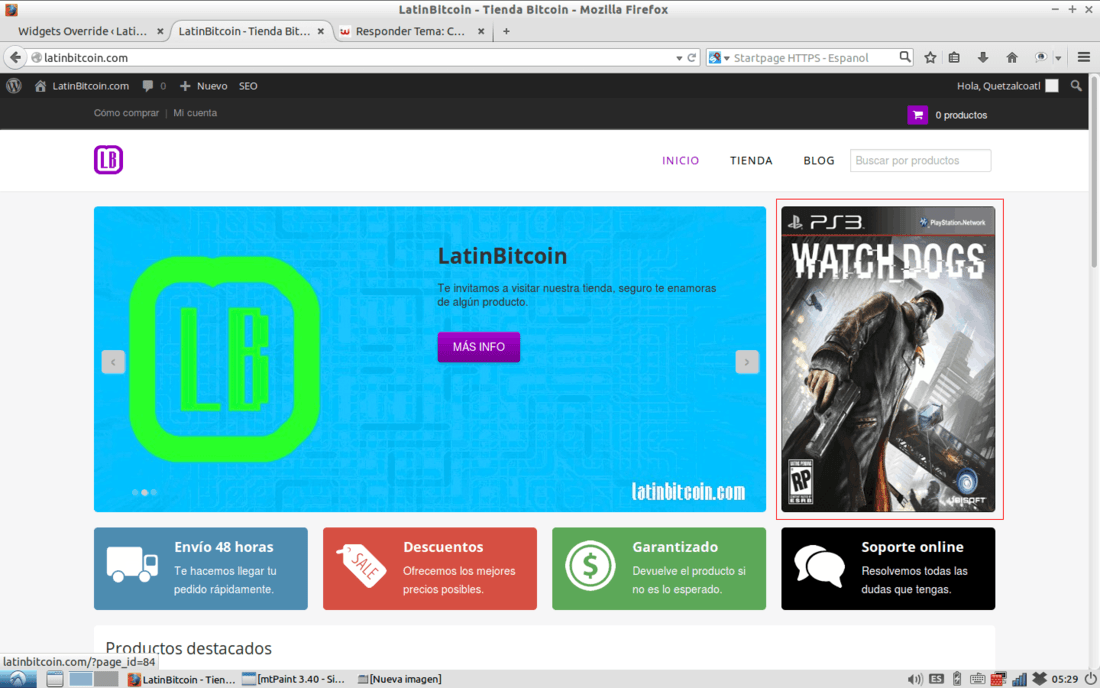This screenshot has height=688, width=1100.
Task: Open the dropdown arrow beside the chat addon
Action: [1058, 58]
